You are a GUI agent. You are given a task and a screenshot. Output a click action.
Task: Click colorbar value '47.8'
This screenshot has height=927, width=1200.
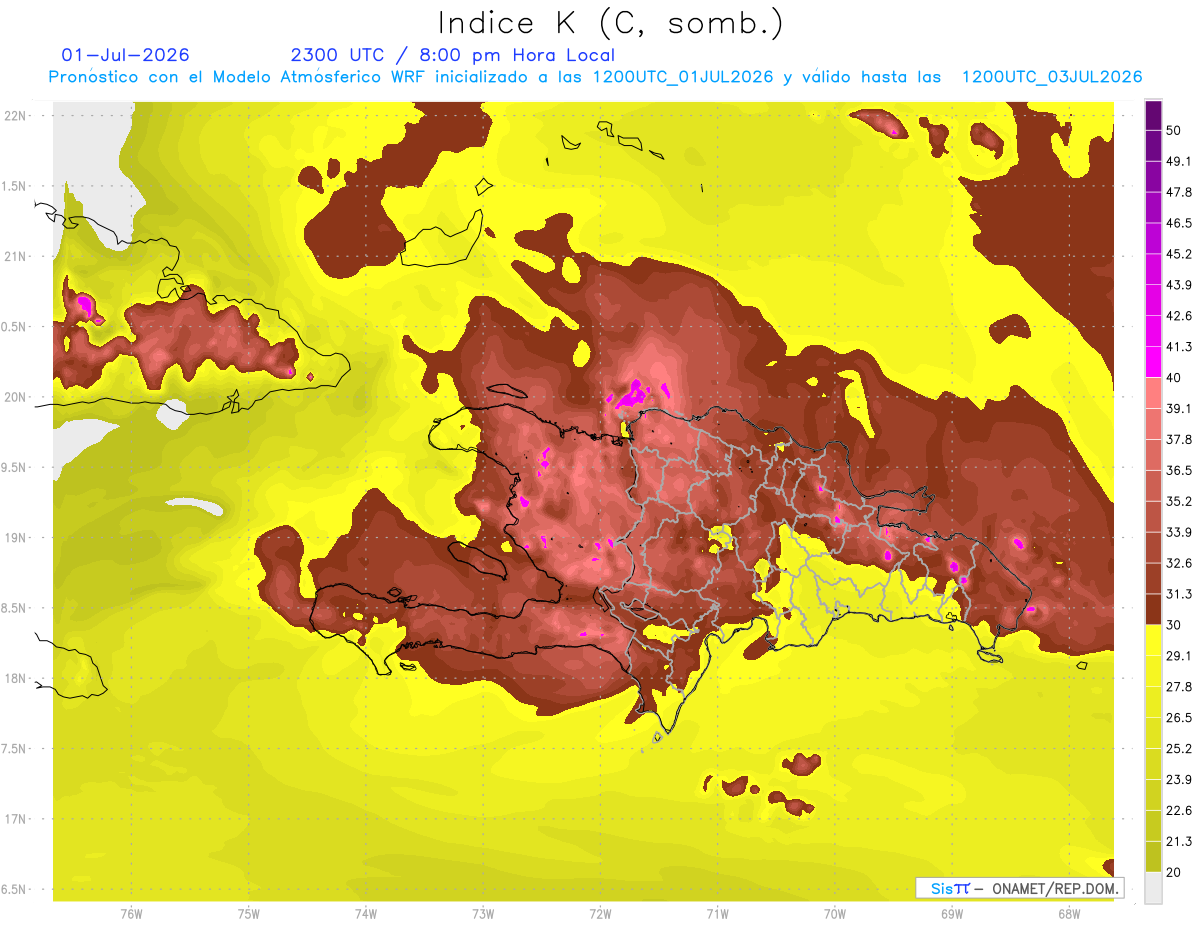(1179, 192)
